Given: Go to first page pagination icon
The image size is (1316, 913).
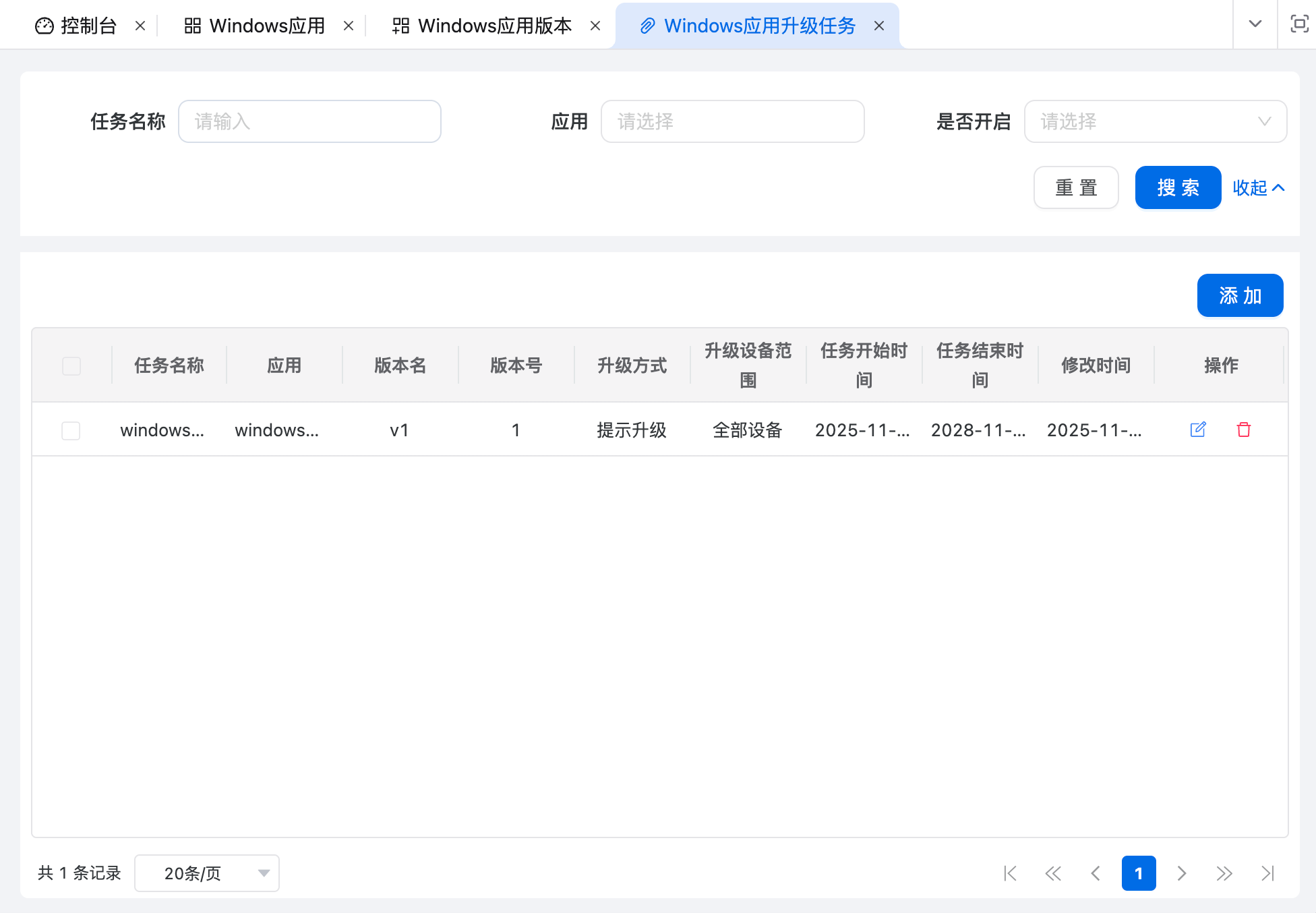Looking at the screenshot, I should tap(1009, 873).
